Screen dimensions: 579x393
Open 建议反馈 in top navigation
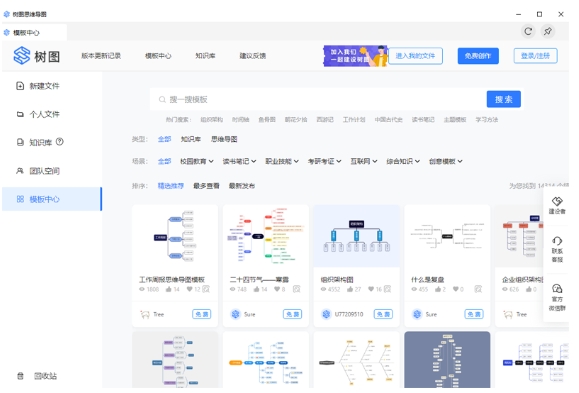pos(253,56)
